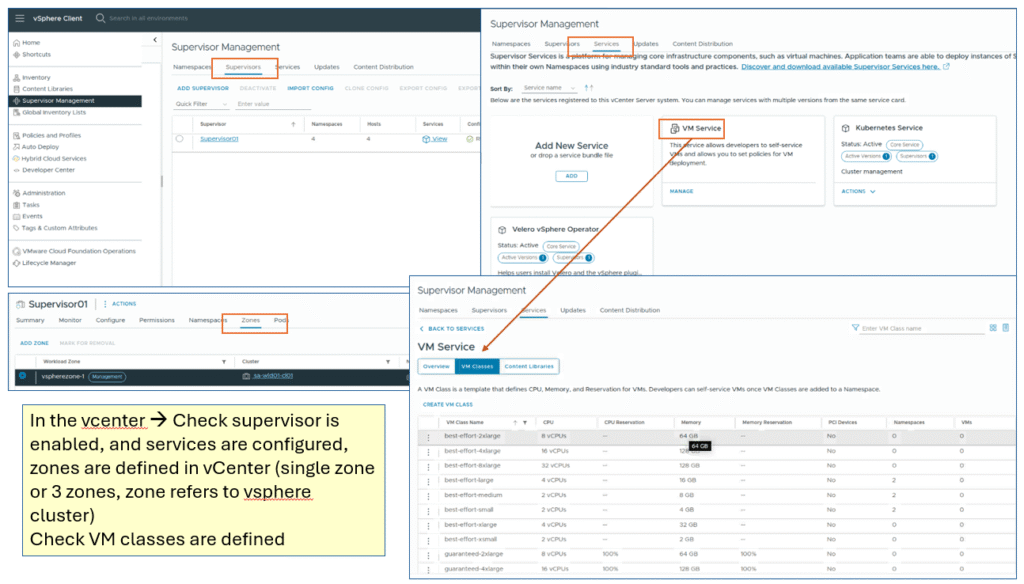
Task: Click the search magnifier icon in header
Action: 101,19
